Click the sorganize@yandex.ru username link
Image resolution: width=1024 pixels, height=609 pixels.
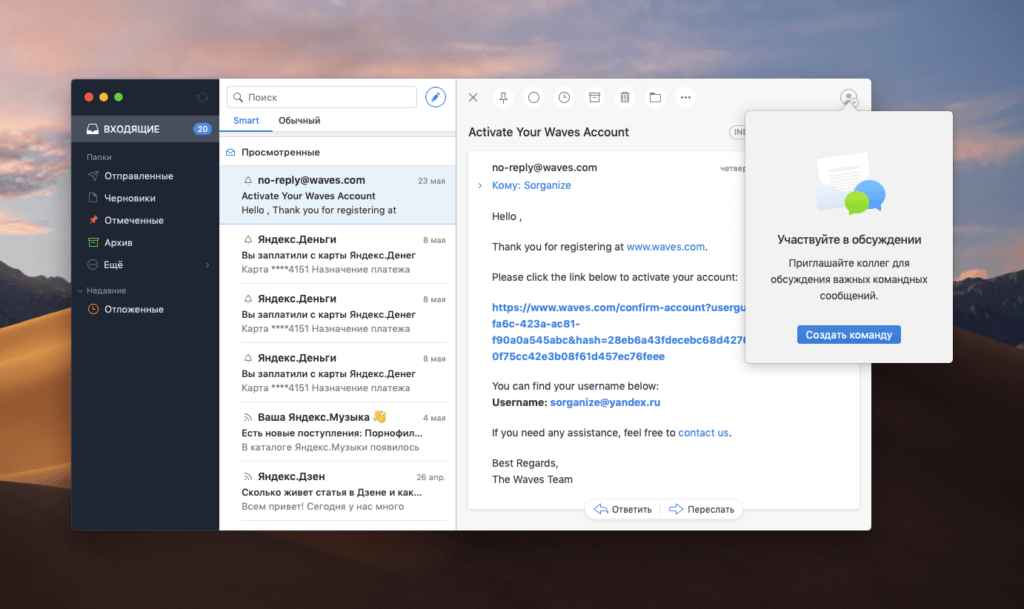(605, 402)
